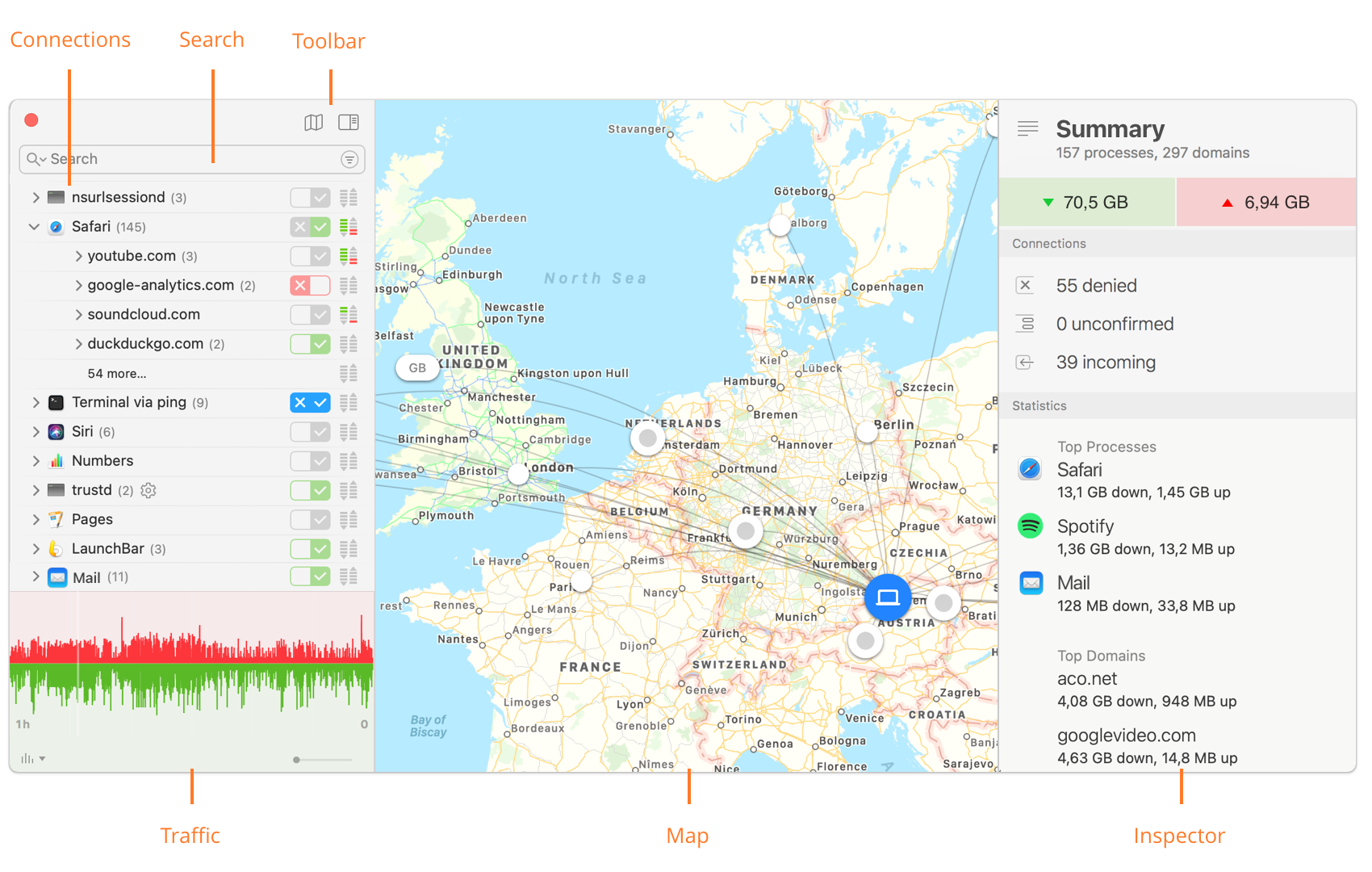Screen dimensions: 1372x872
Task: Expand the youtube.com domain row
Action: pyautogui.click(x=78, y=256)
